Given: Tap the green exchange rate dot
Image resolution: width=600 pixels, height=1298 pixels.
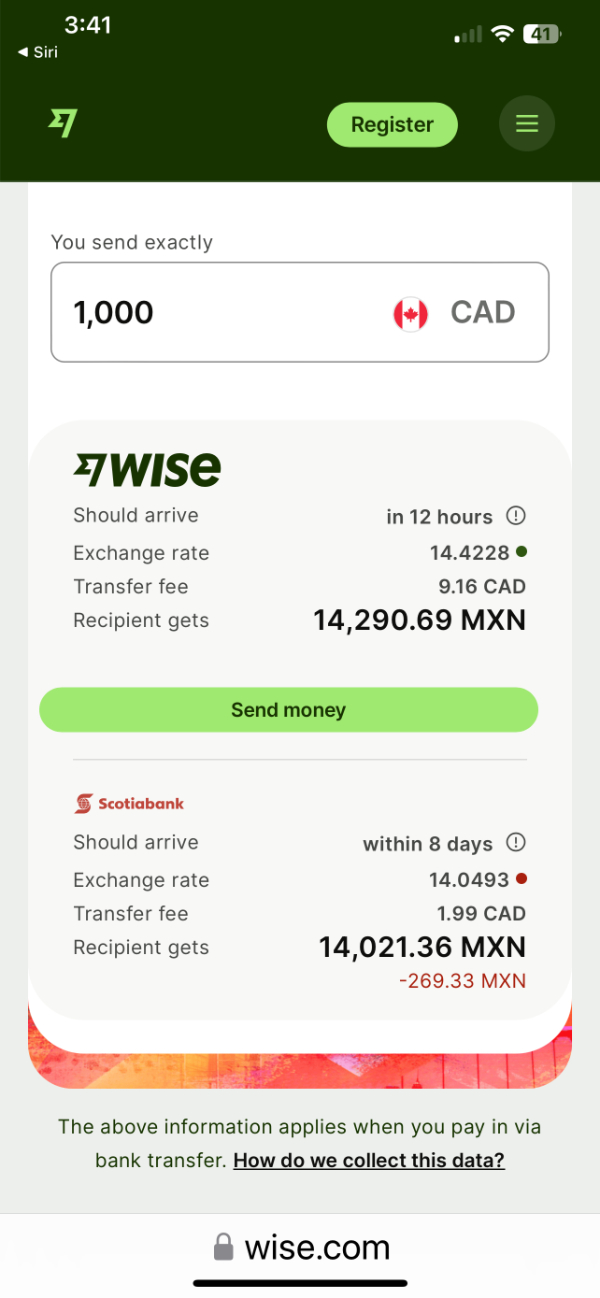Looking at the screenshot, I should (521, 551).
